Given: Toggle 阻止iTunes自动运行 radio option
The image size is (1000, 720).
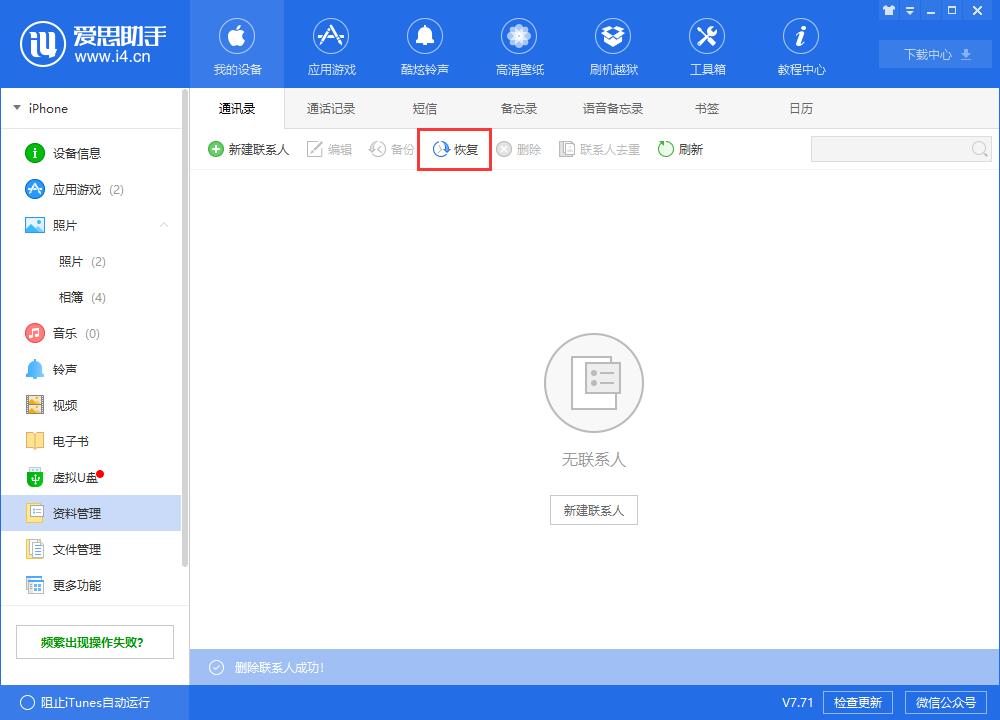Looking at the screenshot, I should point(28,702).
